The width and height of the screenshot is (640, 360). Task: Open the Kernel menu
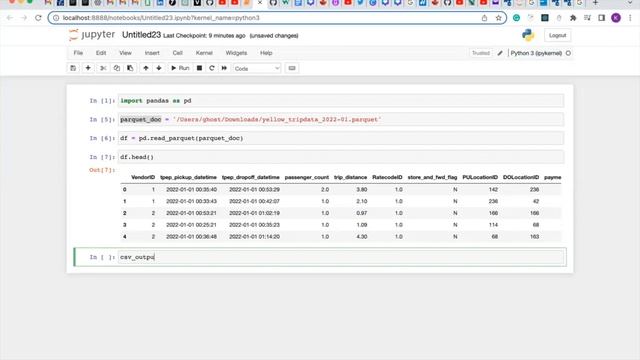click(204, 53)
